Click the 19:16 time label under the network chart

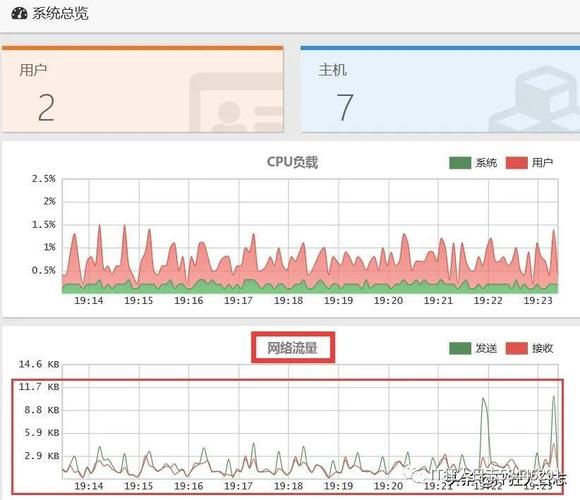coord(189,486)
